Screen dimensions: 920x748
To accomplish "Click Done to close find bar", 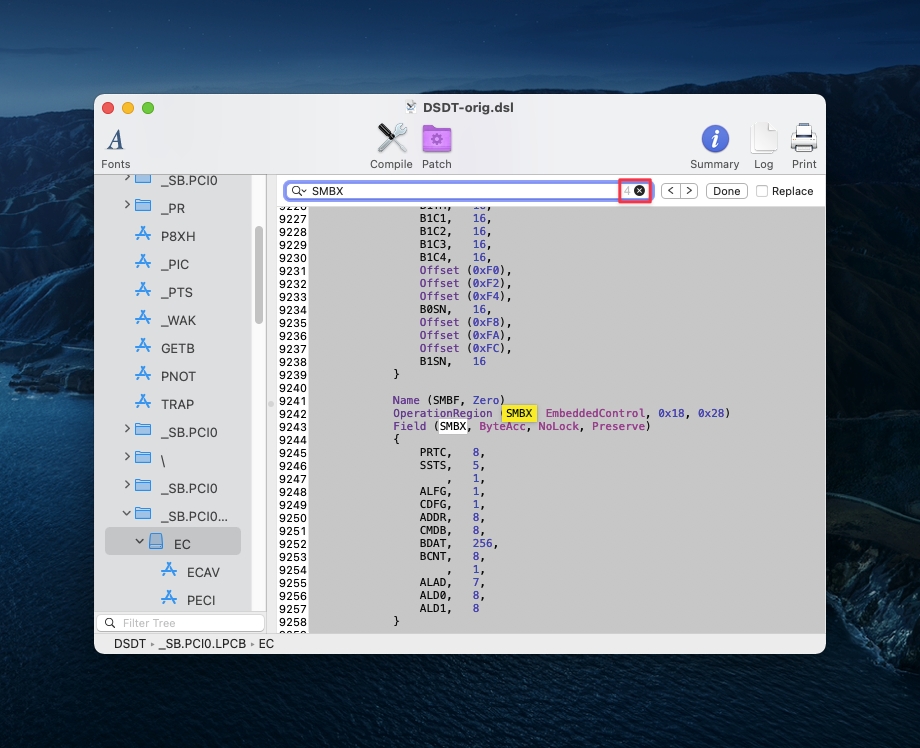I will 727,191.
